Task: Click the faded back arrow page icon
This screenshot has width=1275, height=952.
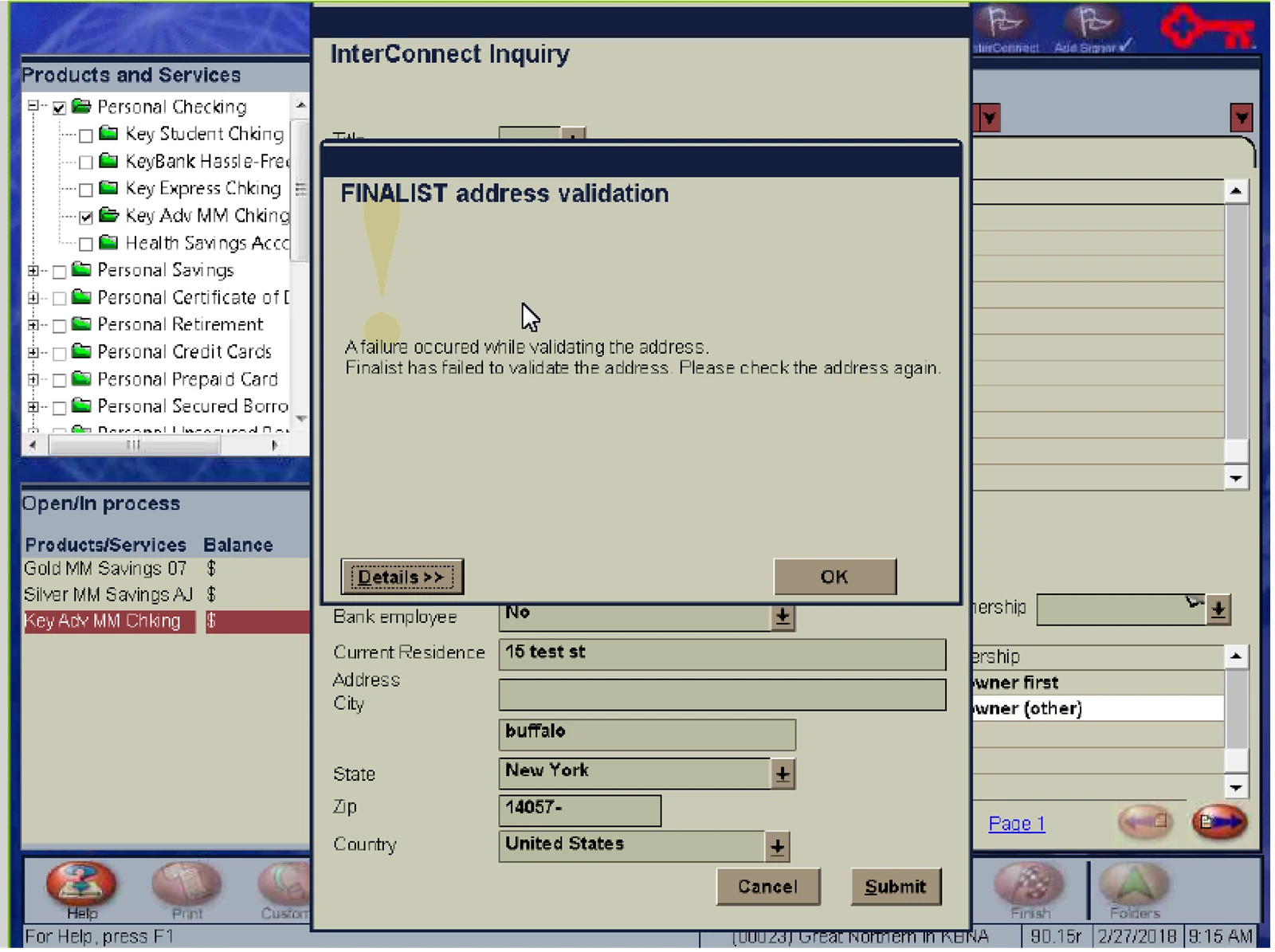Action: 1146,822
